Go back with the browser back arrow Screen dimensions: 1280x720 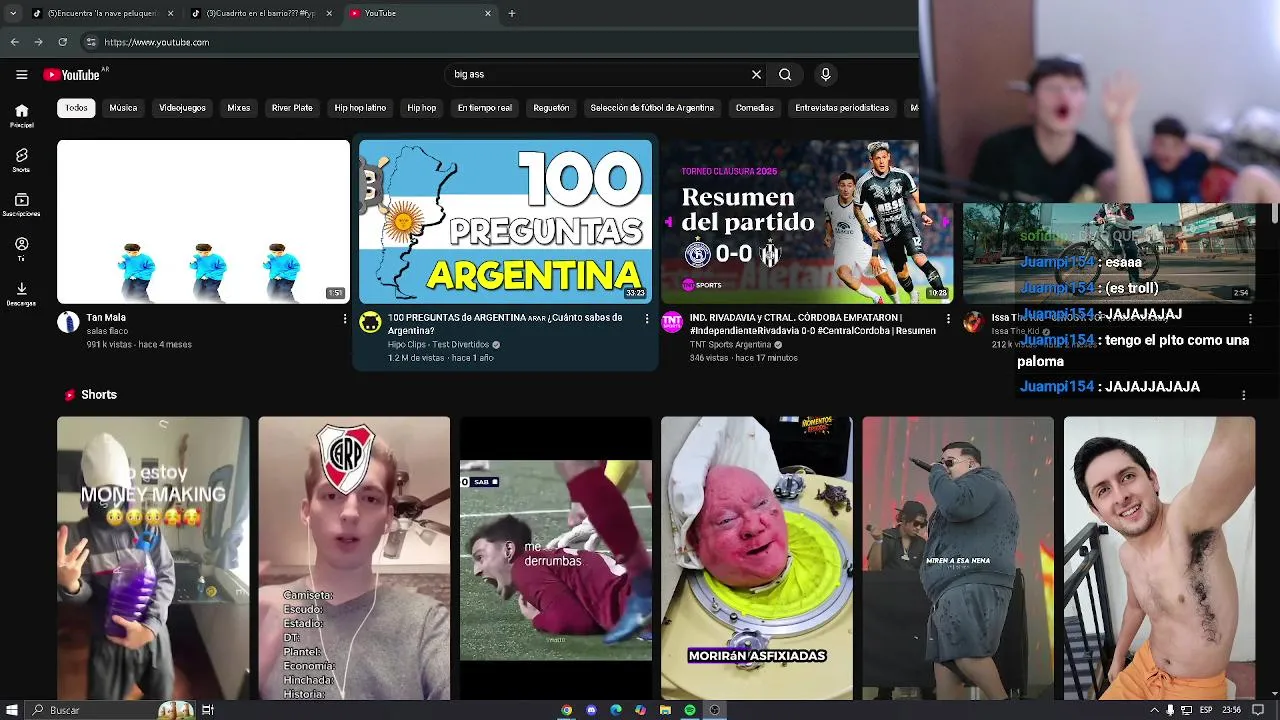click(15, 42)
